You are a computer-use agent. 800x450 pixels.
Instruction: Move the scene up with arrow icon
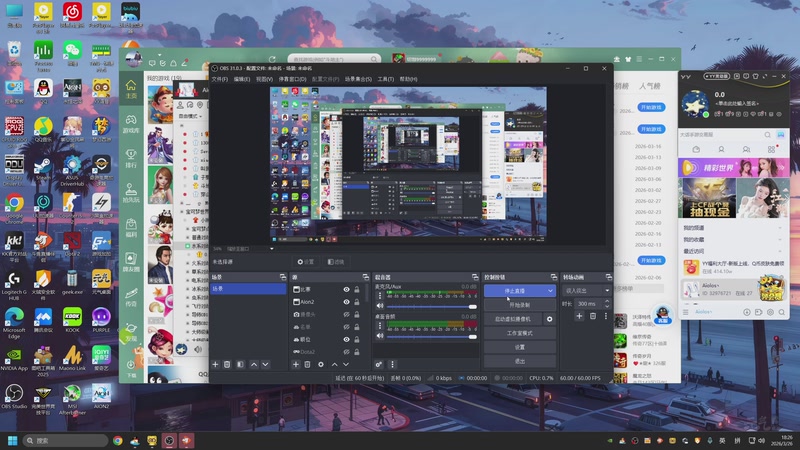point(254,364)
